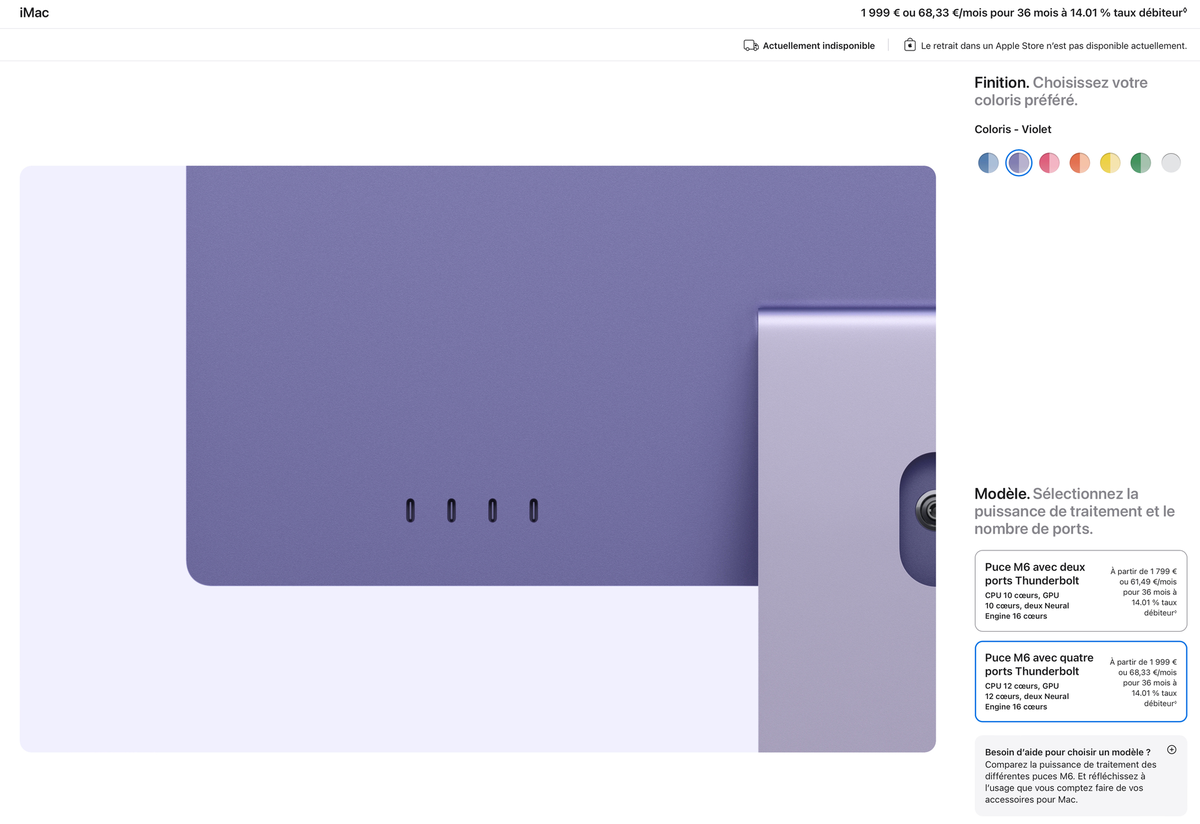
Task: Choose the silver color swatch
Action: [x=1171, y=163]
